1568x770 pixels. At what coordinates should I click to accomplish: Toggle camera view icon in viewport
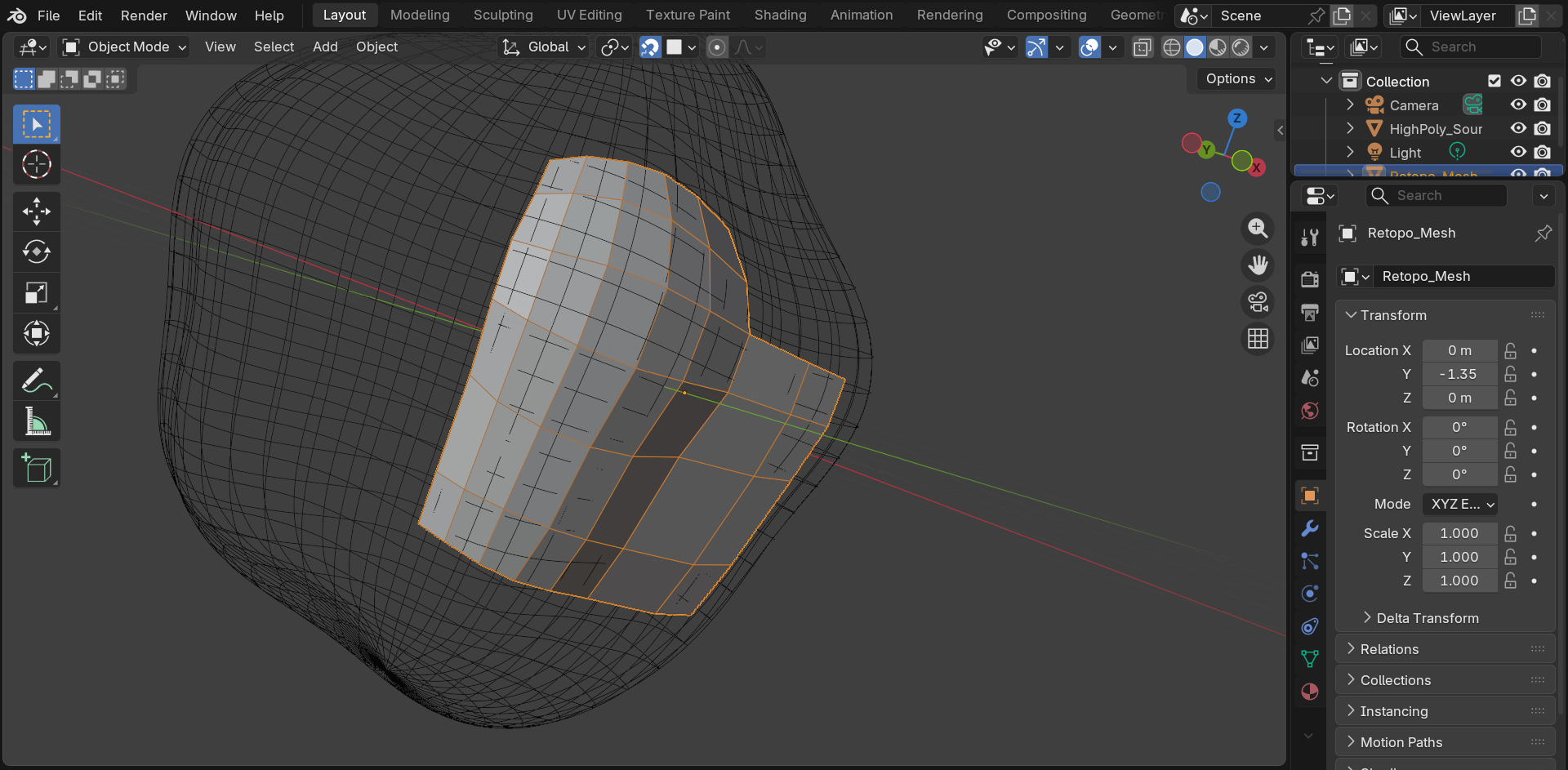1258,302
